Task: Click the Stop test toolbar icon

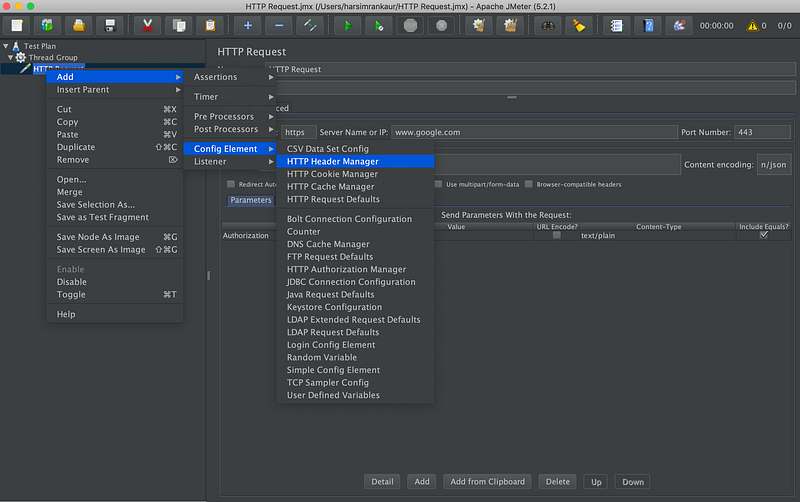Action: 410,25
